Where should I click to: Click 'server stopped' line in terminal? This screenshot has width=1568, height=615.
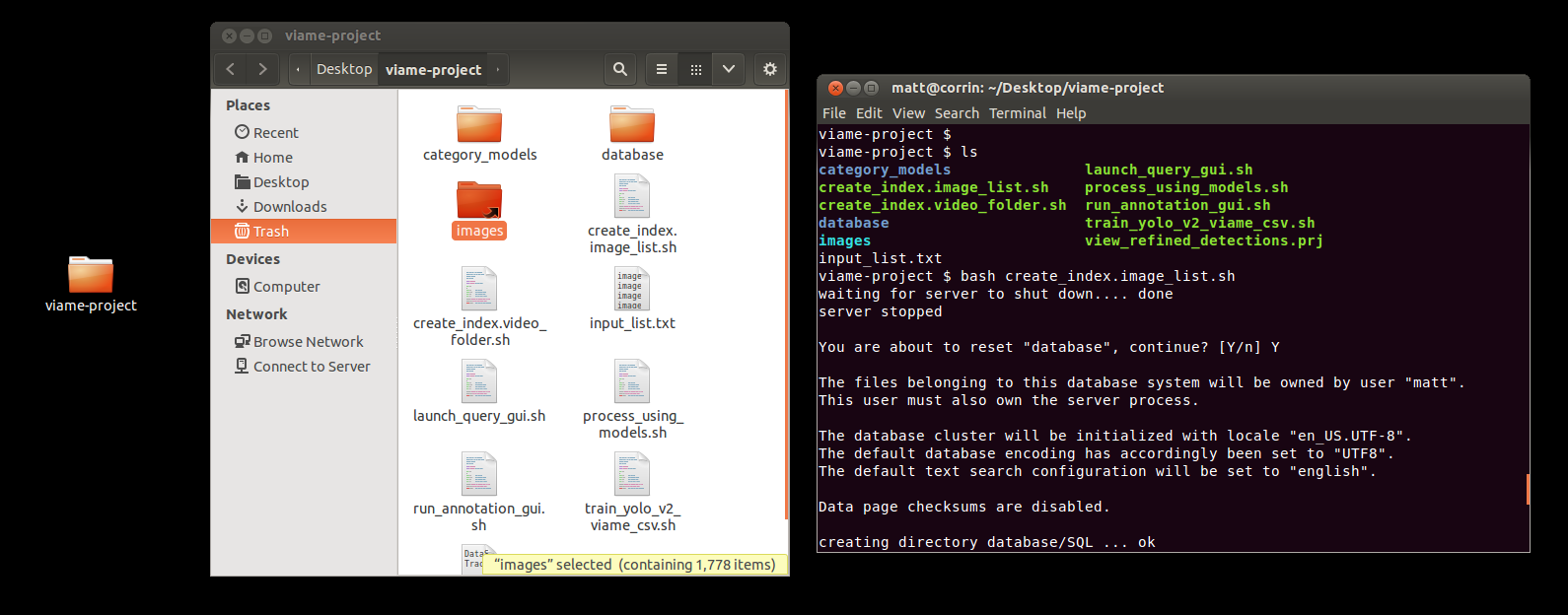[x=881, y=311]
